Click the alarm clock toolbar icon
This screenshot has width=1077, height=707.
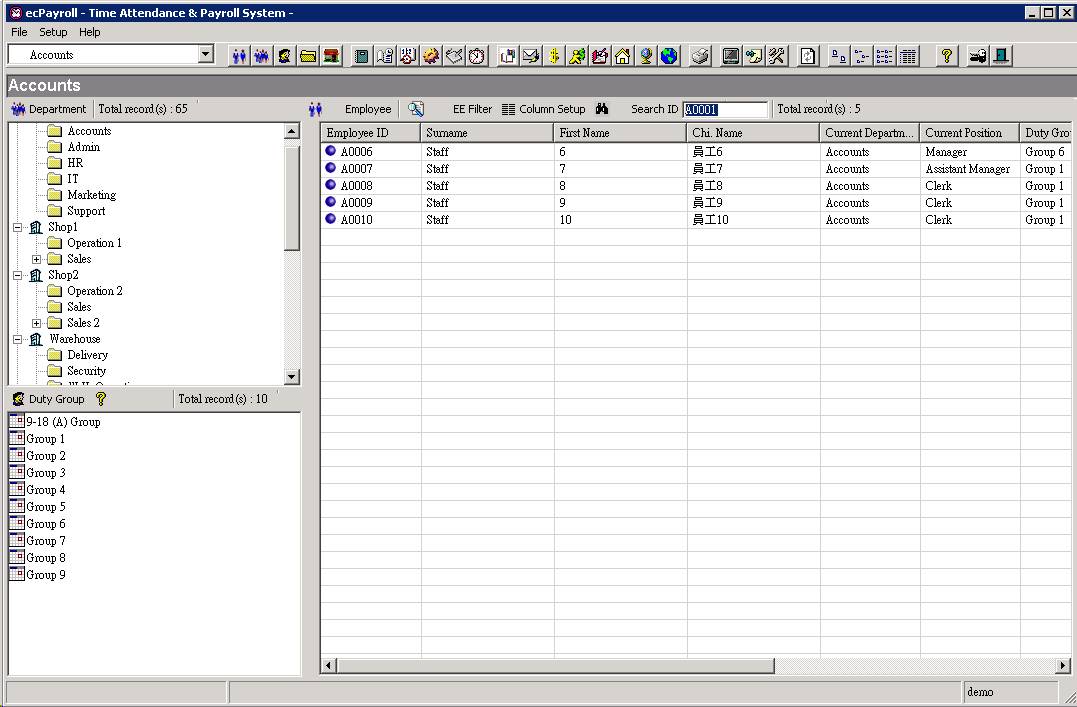pos(477,56)
